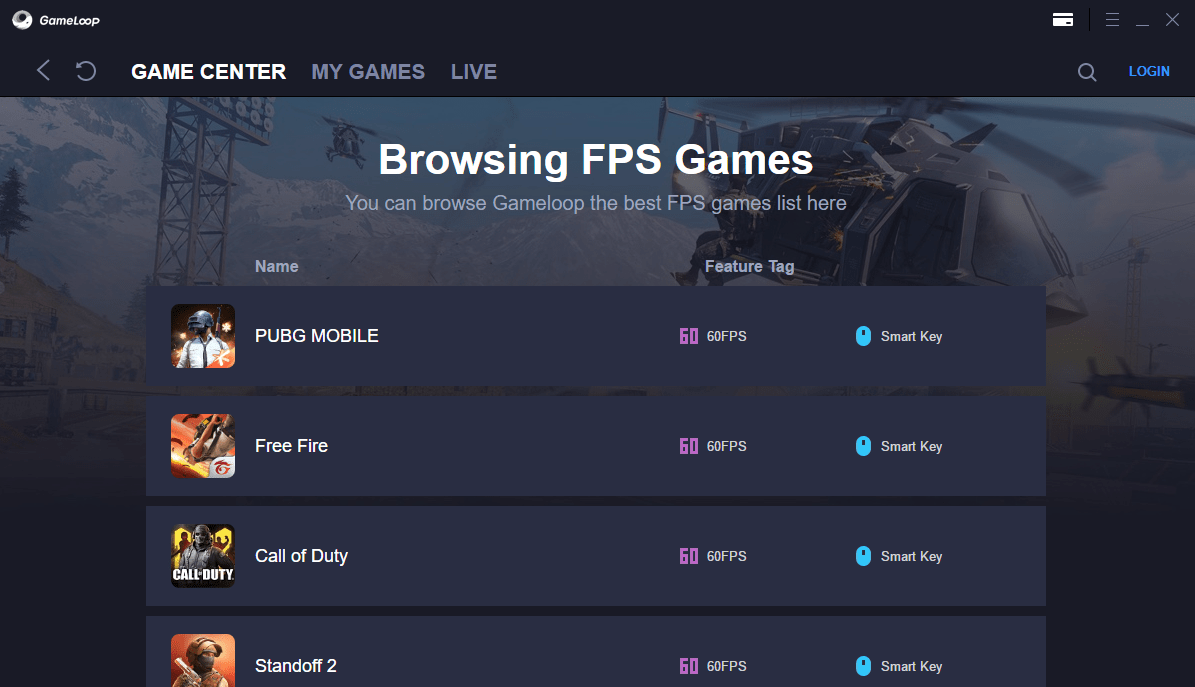Viewport: 1195px width, 687px height.
Task: Click the Browsing FPS Games heading
Action: point(596,160)
